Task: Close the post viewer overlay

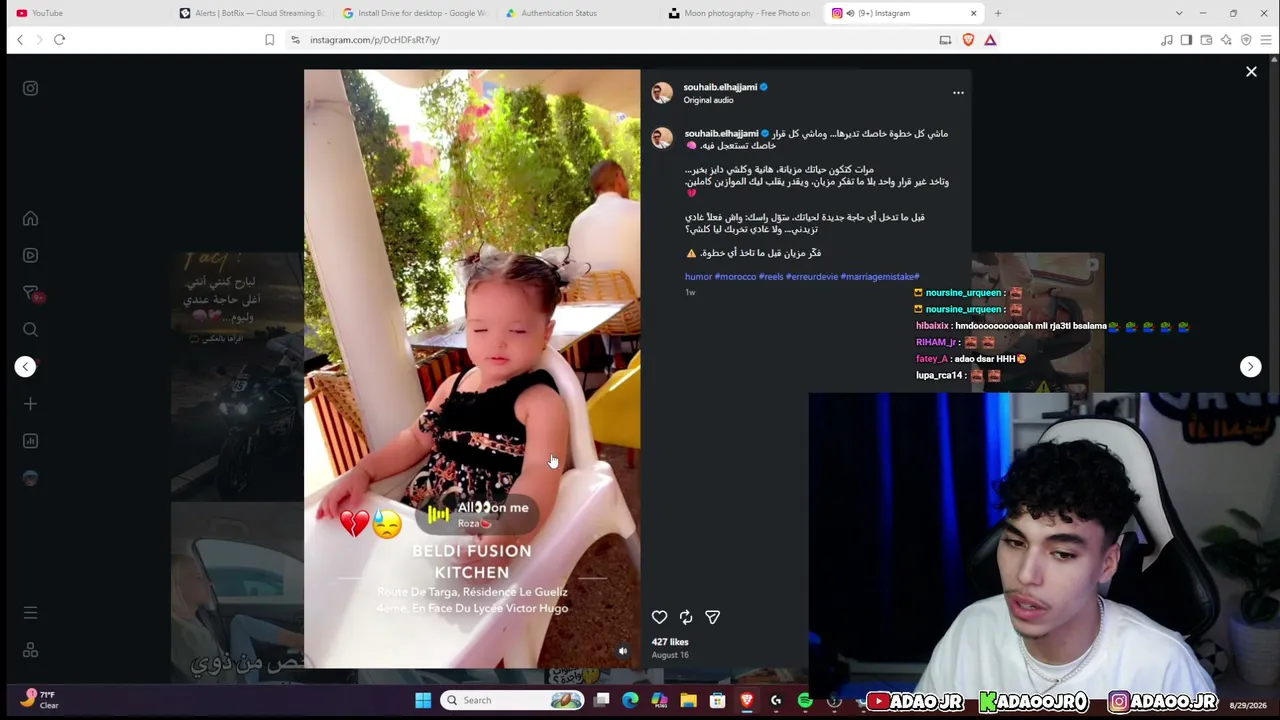Action: pos(1251,72)
